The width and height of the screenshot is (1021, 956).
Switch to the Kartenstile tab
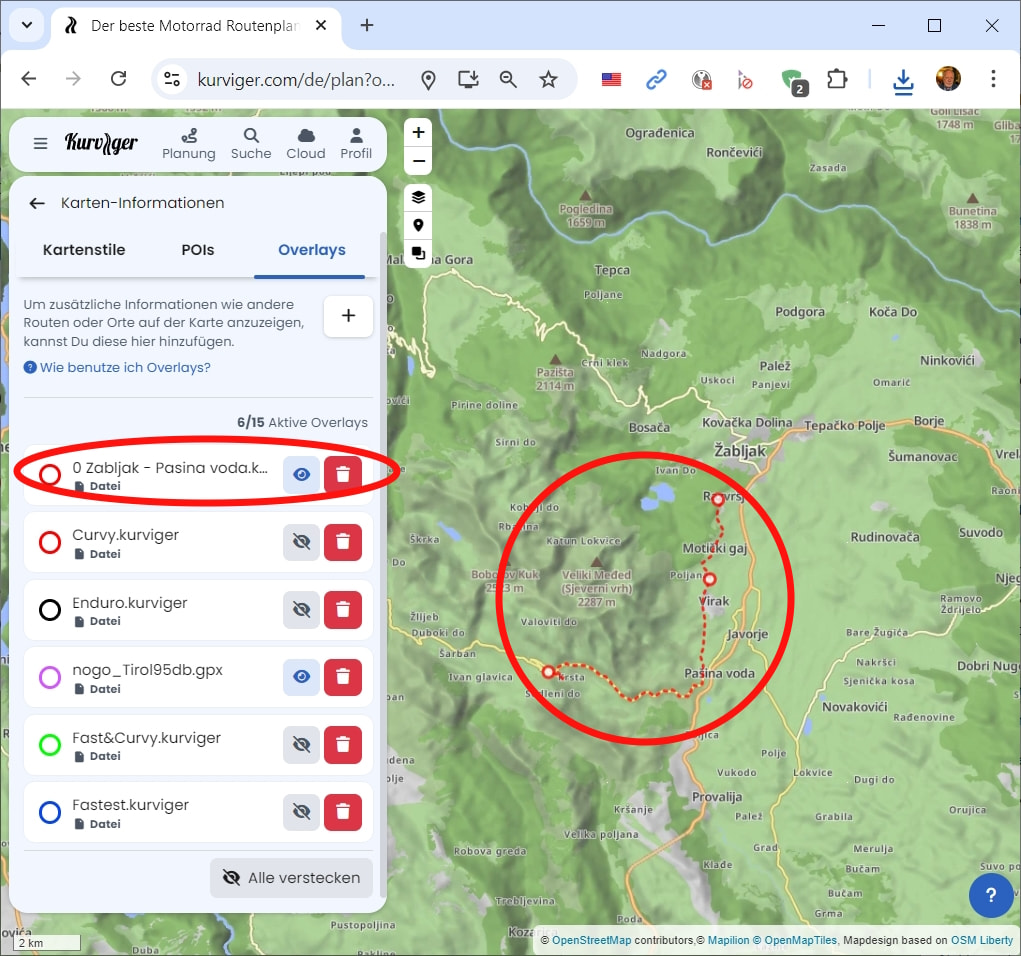[x=84, y=250]
